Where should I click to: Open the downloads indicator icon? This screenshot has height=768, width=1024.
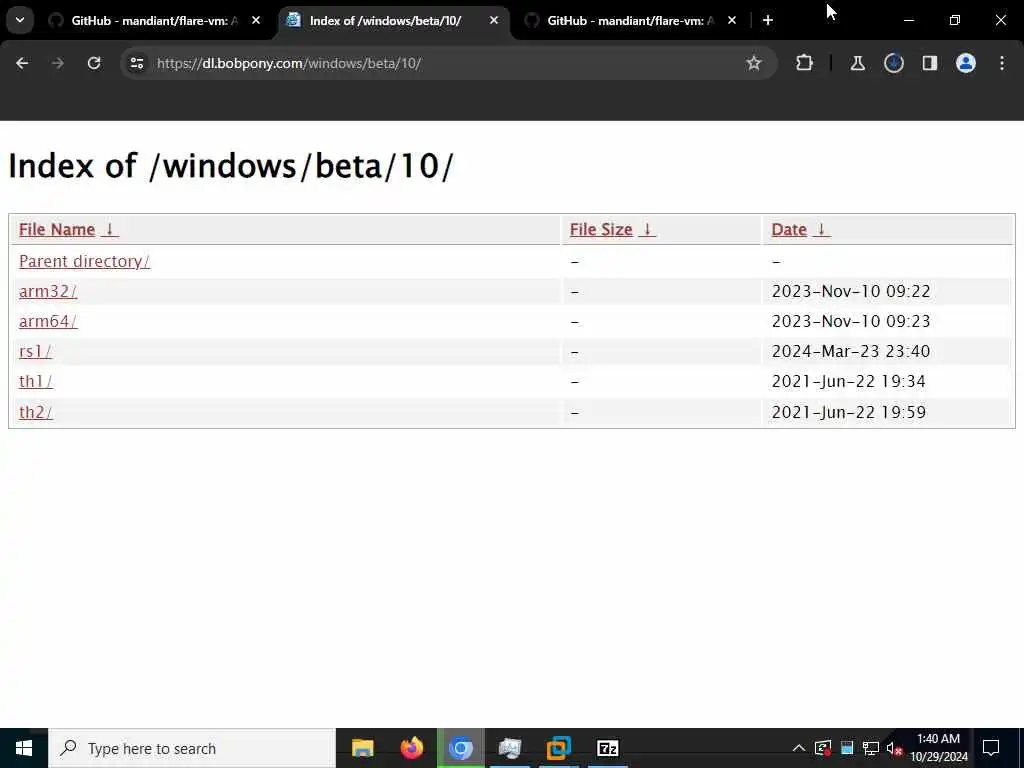893,63
